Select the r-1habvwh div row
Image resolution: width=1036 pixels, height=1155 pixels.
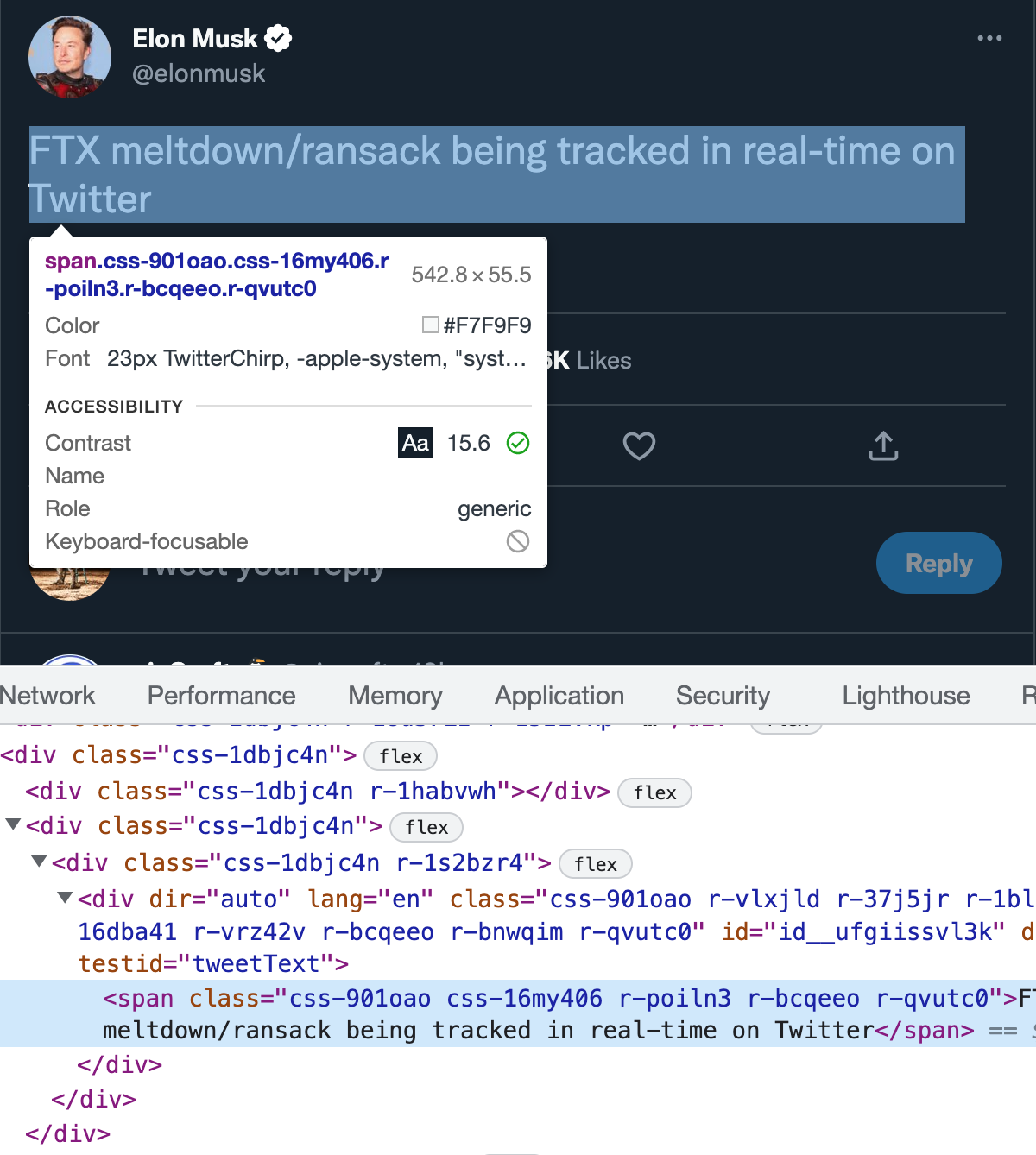tap(318, 792)
